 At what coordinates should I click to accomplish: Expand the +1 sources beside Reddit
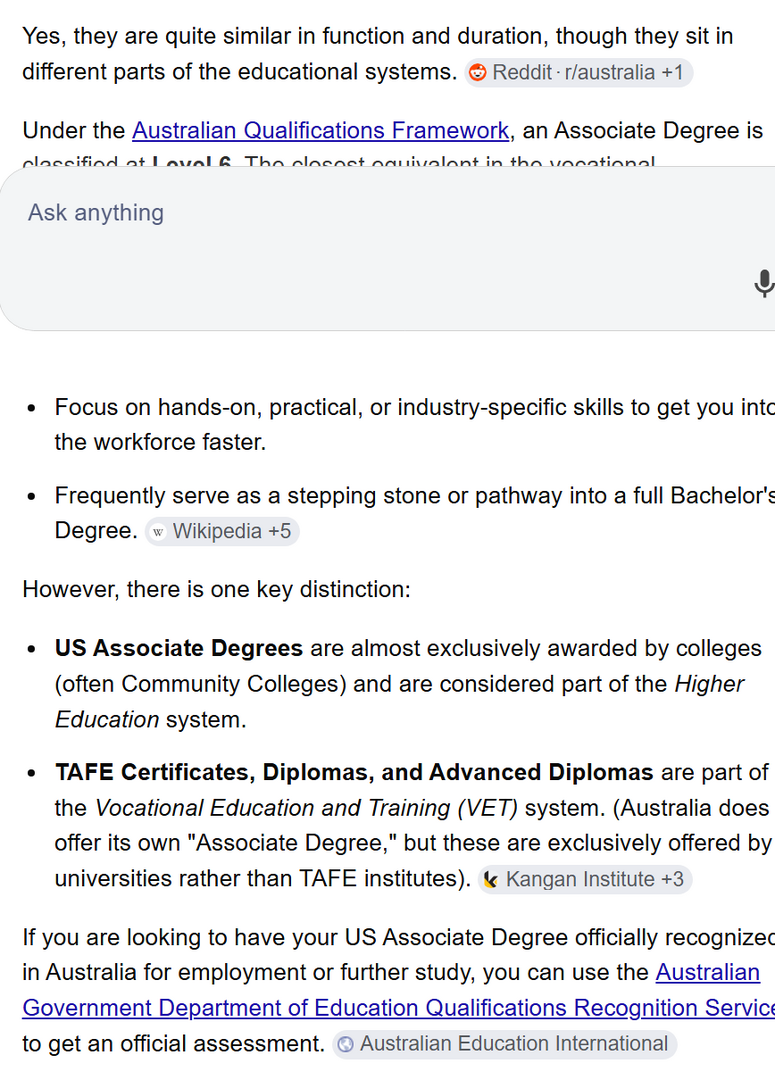(x=672, y=72)
